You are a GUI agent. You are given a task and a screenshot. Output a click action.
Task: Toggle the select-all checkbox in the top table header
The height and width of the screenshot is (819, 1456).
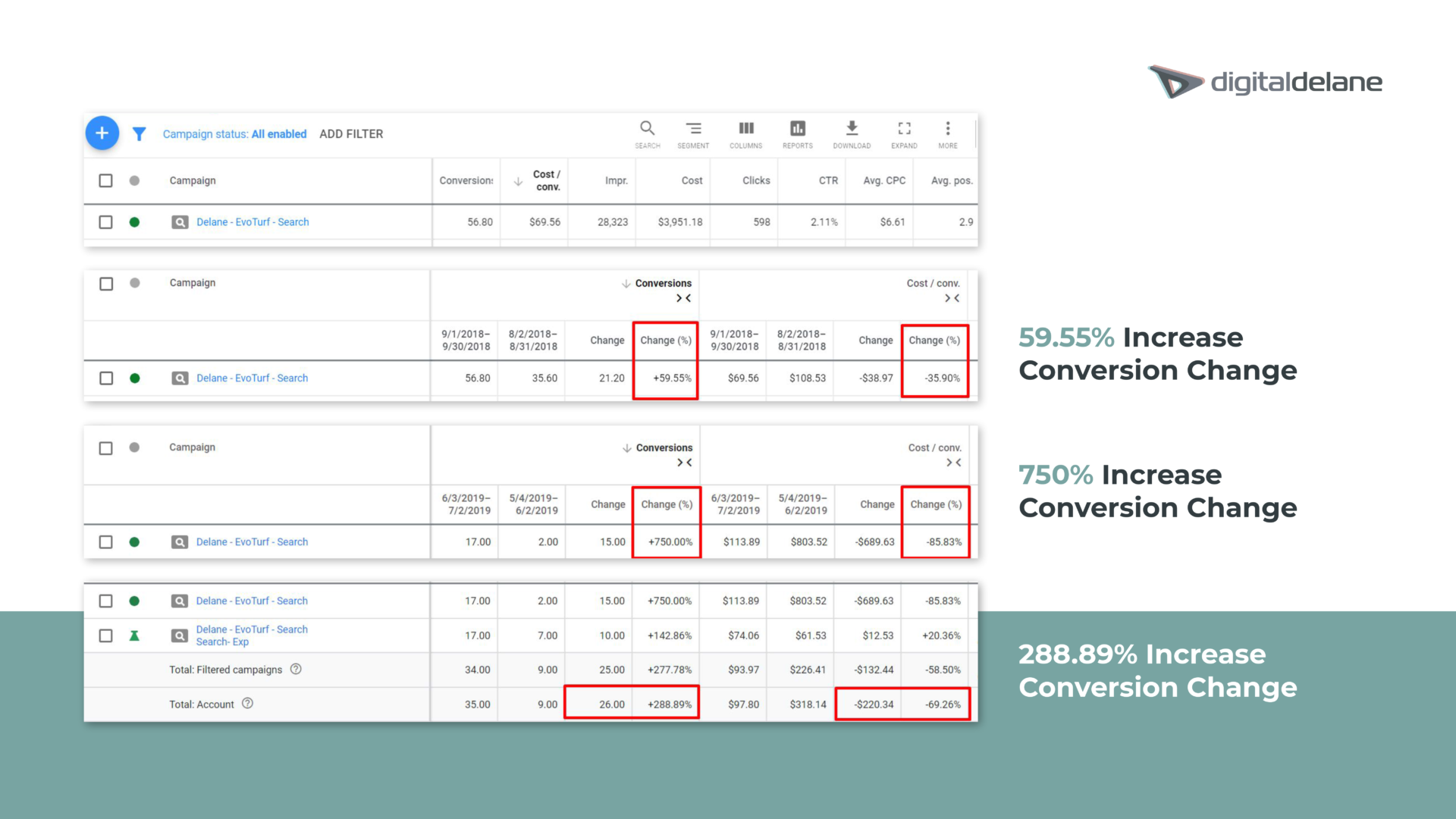pyautogui.click(x=105, y=180)
